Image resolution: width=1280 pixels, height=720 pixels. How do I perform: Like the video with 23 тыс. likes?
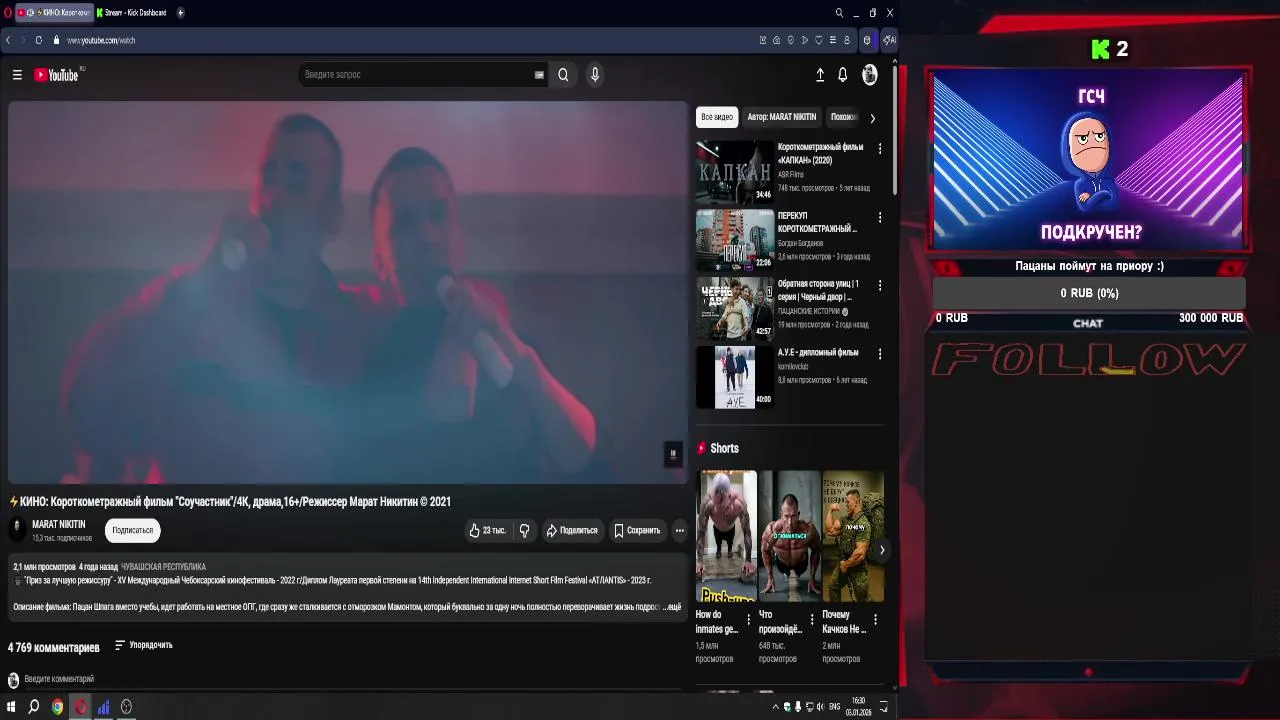pos(487,531)
